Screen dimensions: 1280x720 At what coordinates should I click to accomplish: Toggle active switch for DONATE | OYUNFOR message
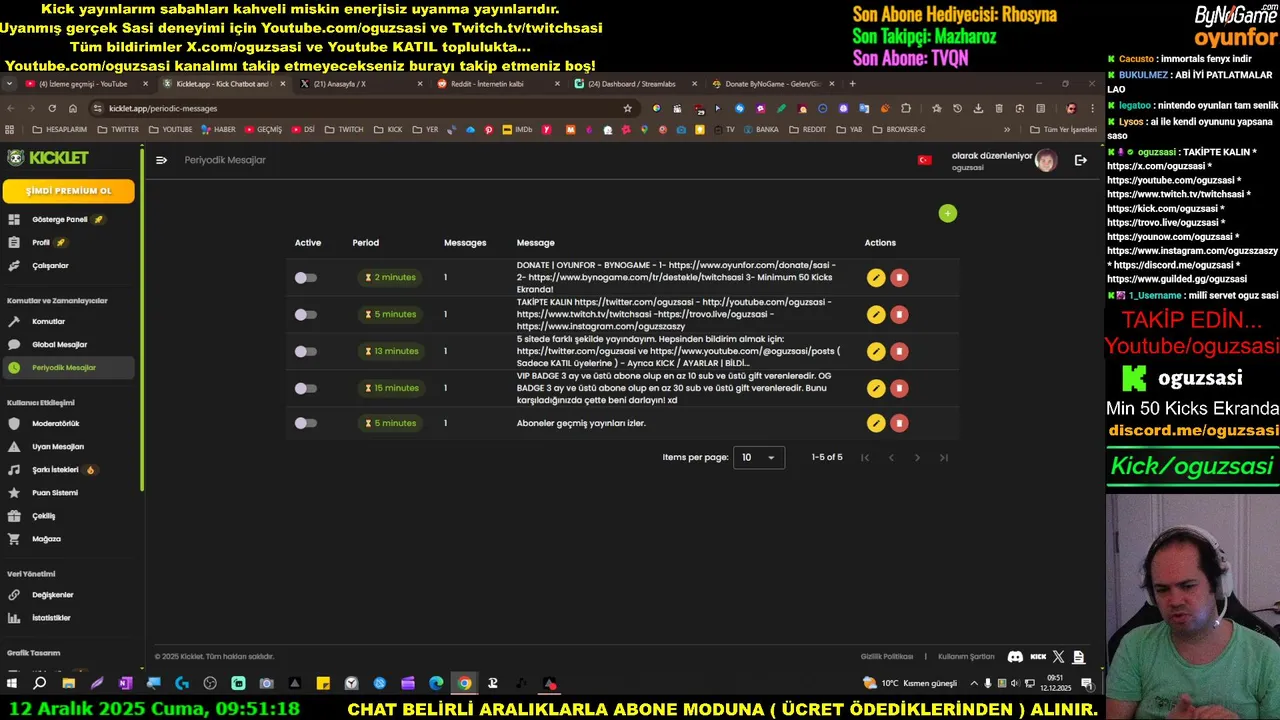(305, 278)
